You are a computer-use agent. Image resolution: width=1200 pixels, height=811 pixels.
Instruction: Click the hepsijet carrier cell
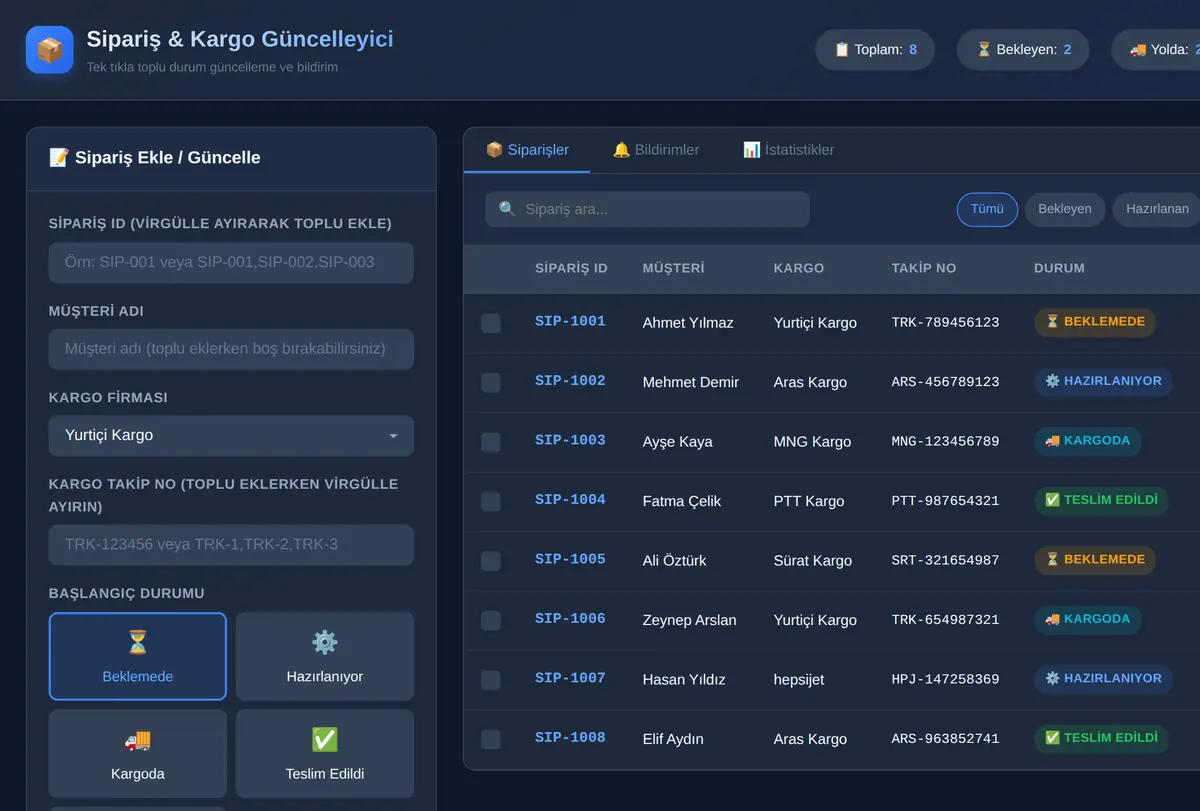[799, 680]
